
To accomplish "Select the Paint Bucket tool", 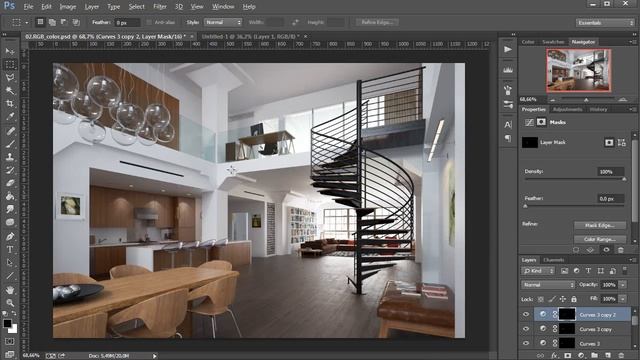I will coord(10,196).
